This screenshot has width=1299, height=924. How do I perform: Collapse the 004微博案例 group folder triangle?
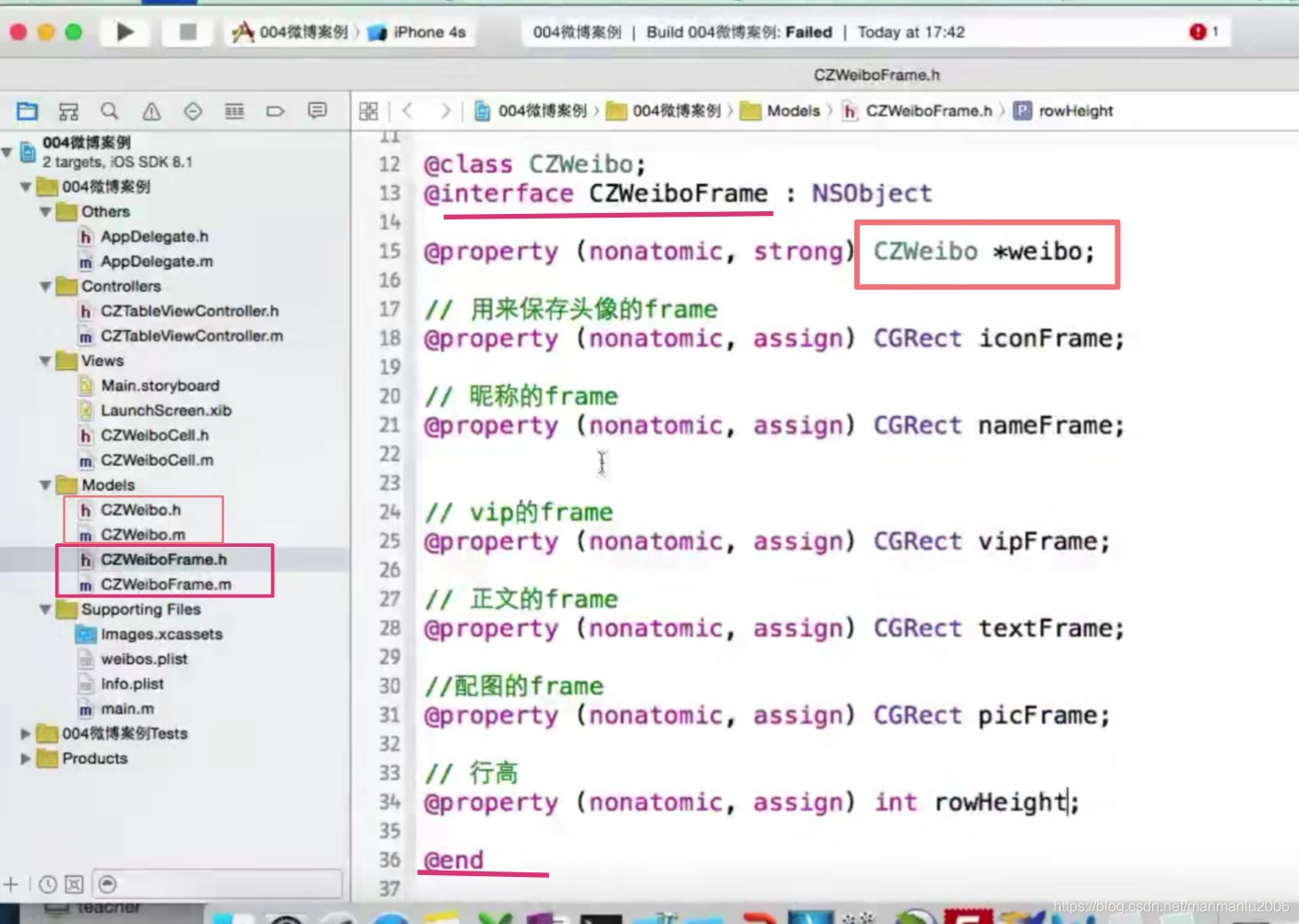(x=26, y=187)
